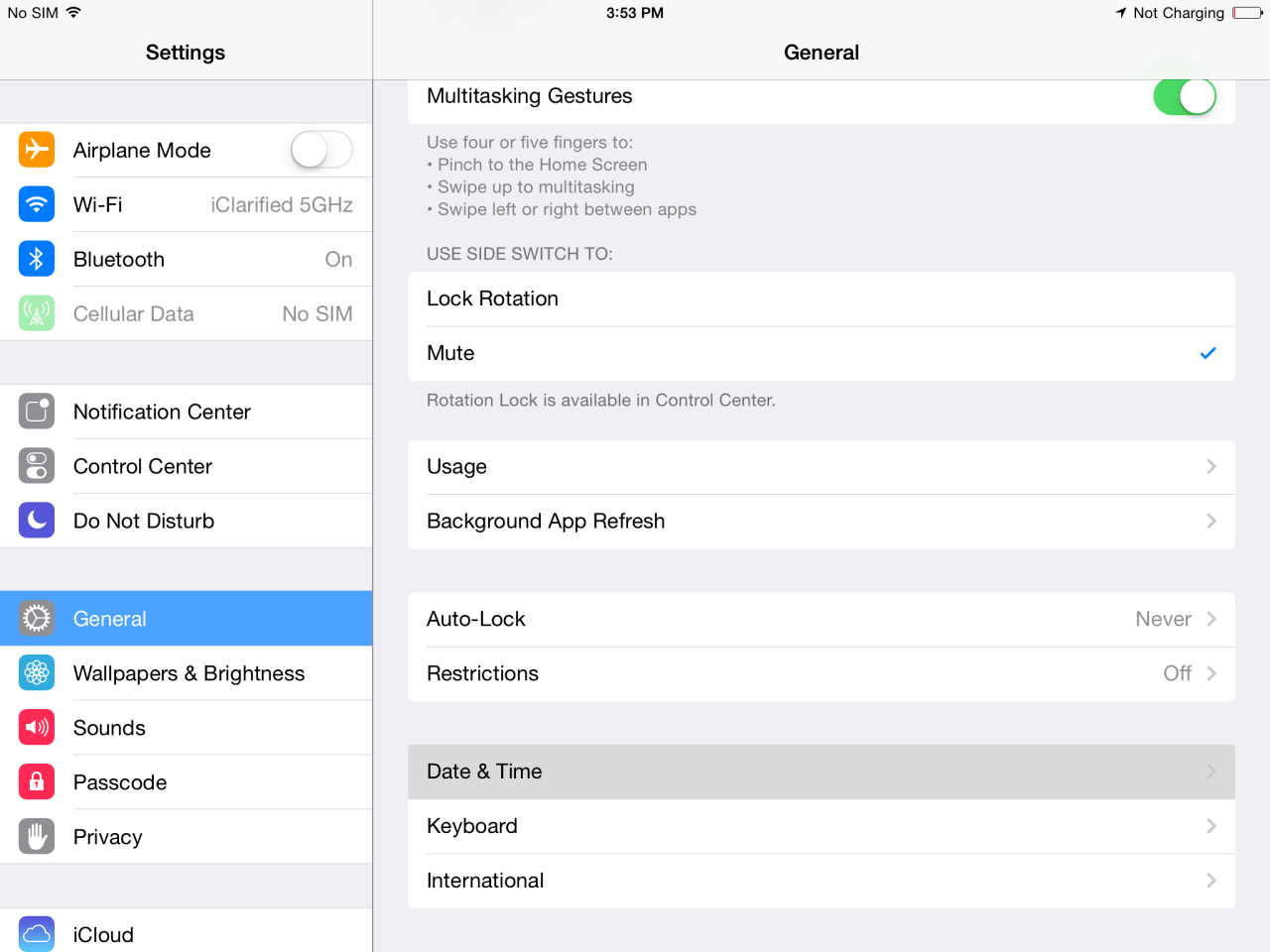Open Wallpapers & Brightness settings
1270x952 pixels.
click(189, 673)
